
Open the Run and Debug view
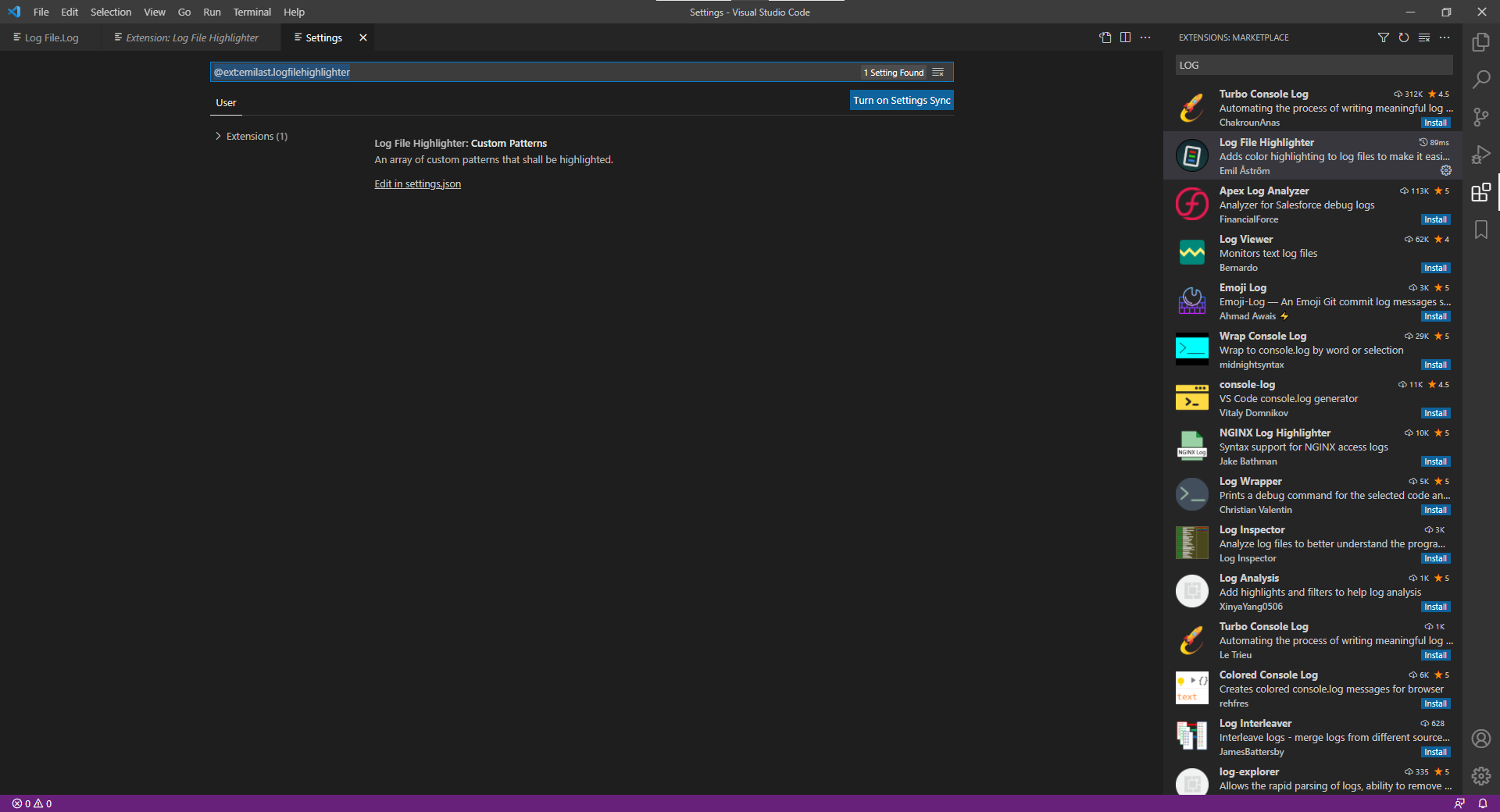pyautogui.click(x=1480, y=155)
